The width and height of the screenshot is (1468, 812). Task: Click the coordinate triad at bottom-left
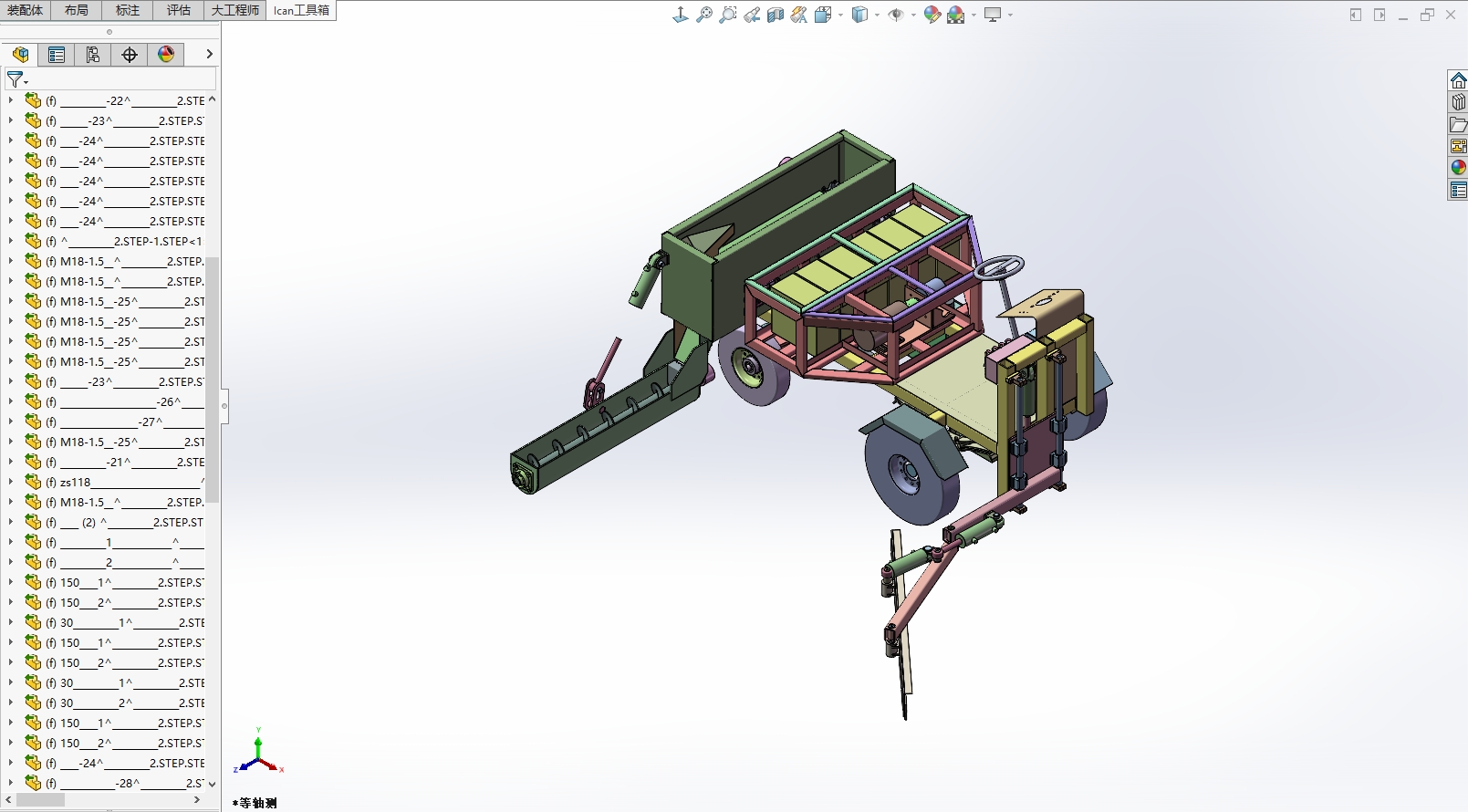(x=259, y=754)
